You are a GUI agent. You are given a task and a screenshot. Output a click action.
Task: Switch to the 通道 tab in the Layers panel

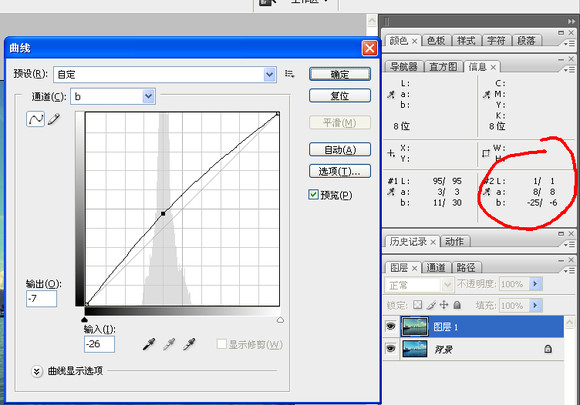pyautogui.click(x=436, y=267)
